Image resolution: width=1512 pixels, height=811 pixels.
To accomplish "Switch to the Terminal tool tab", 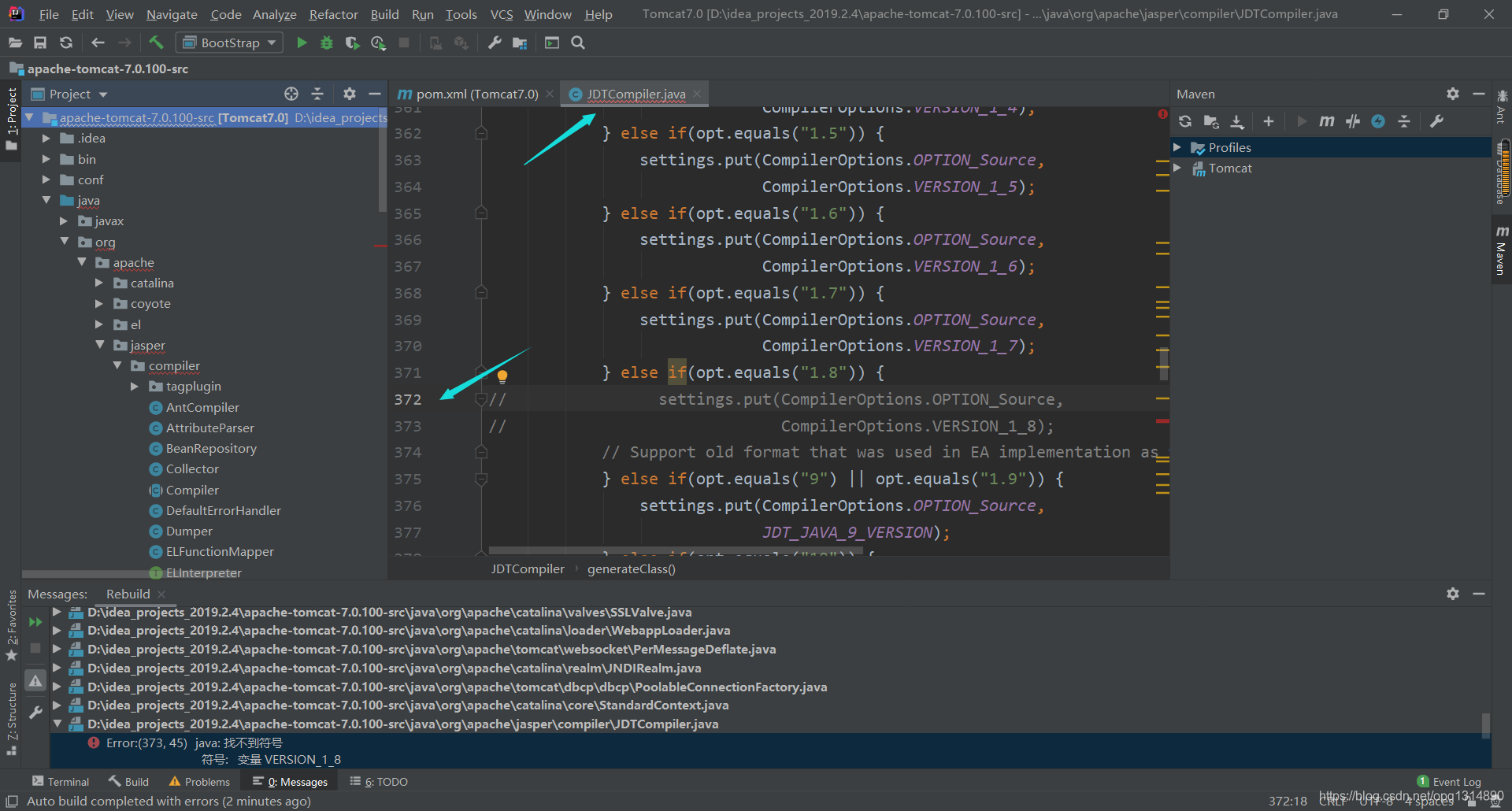I will 61,781.
